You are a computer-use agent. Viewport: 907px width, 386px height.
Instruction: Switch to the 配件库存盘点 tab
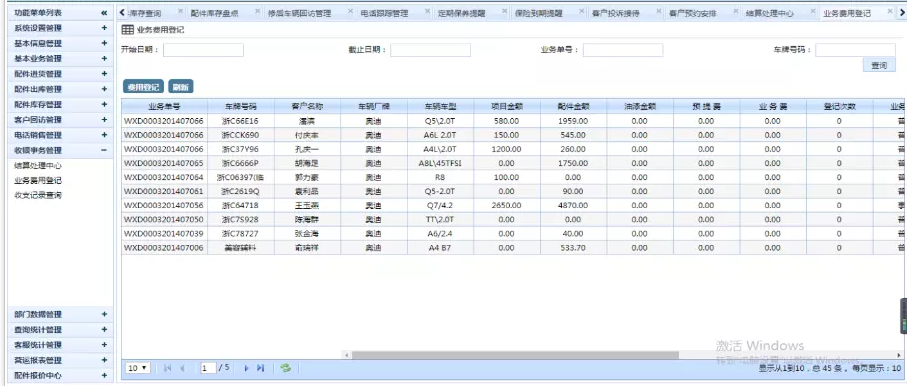pos(215,13)
